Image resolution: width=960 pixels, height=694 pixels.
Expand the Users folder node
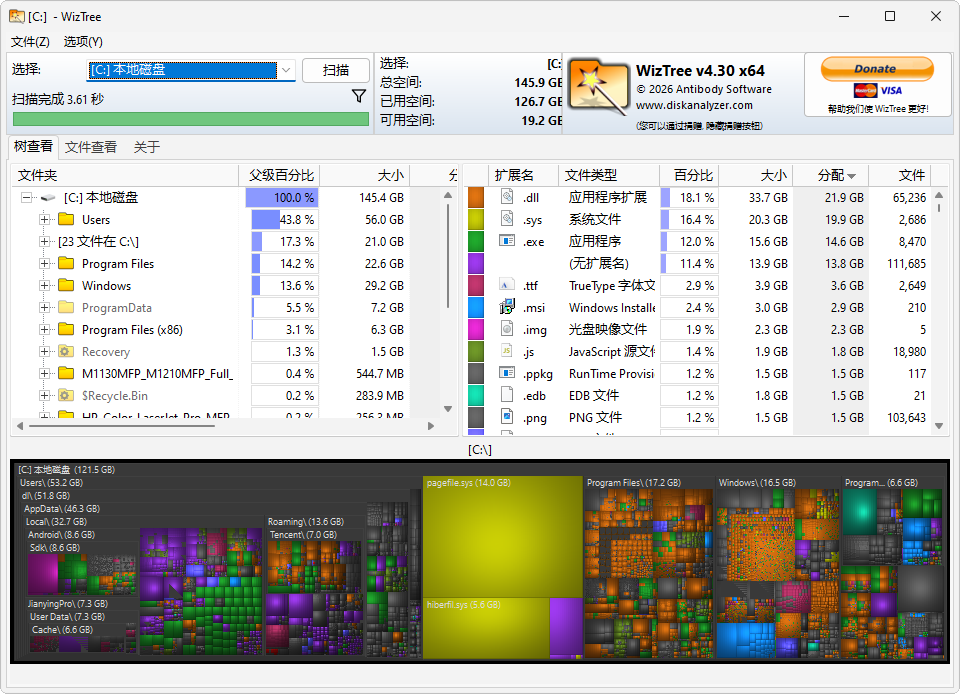(44, 219)
